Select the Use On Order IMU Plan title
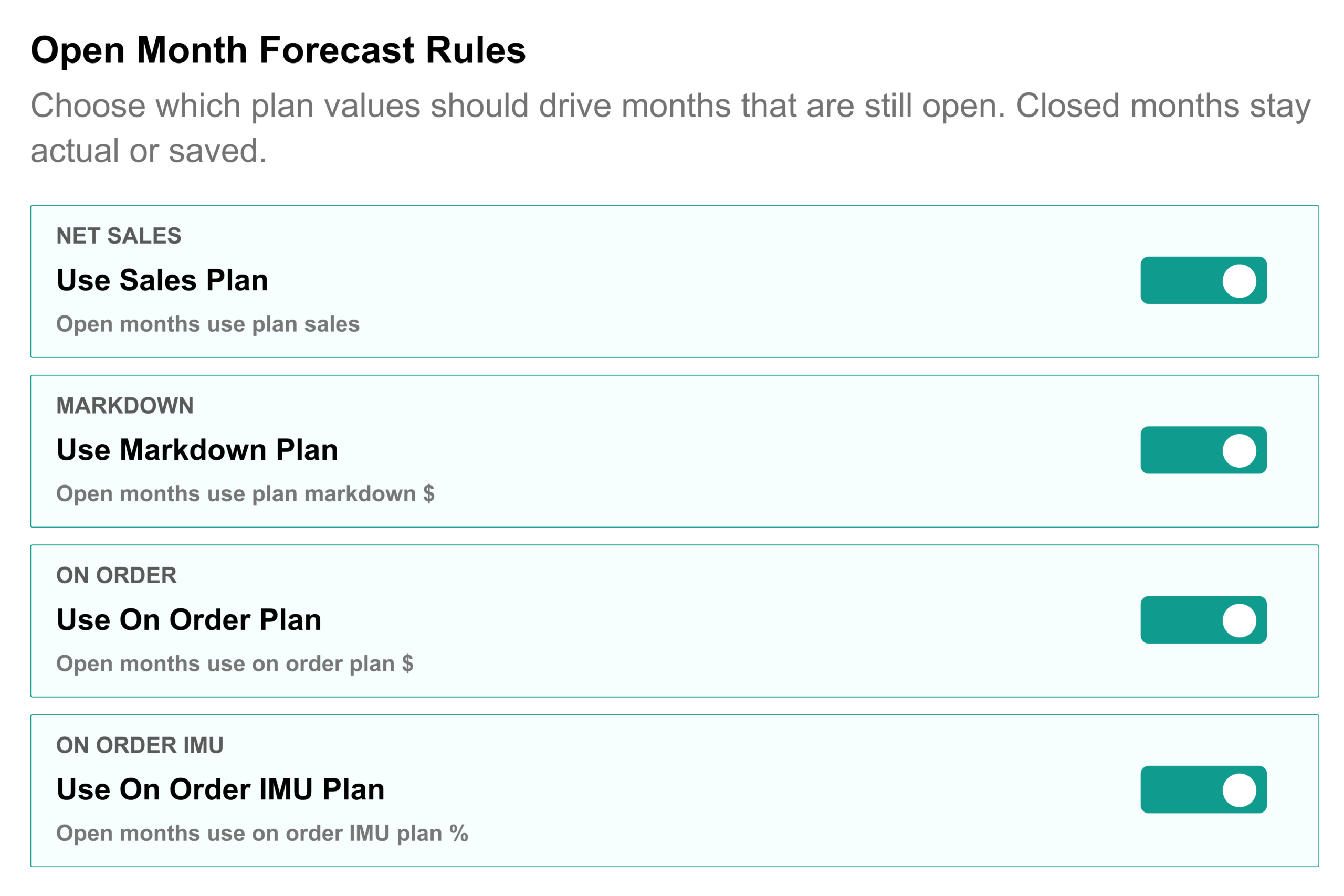This screenshot has width=1344, height=896. tap(220, 789)
